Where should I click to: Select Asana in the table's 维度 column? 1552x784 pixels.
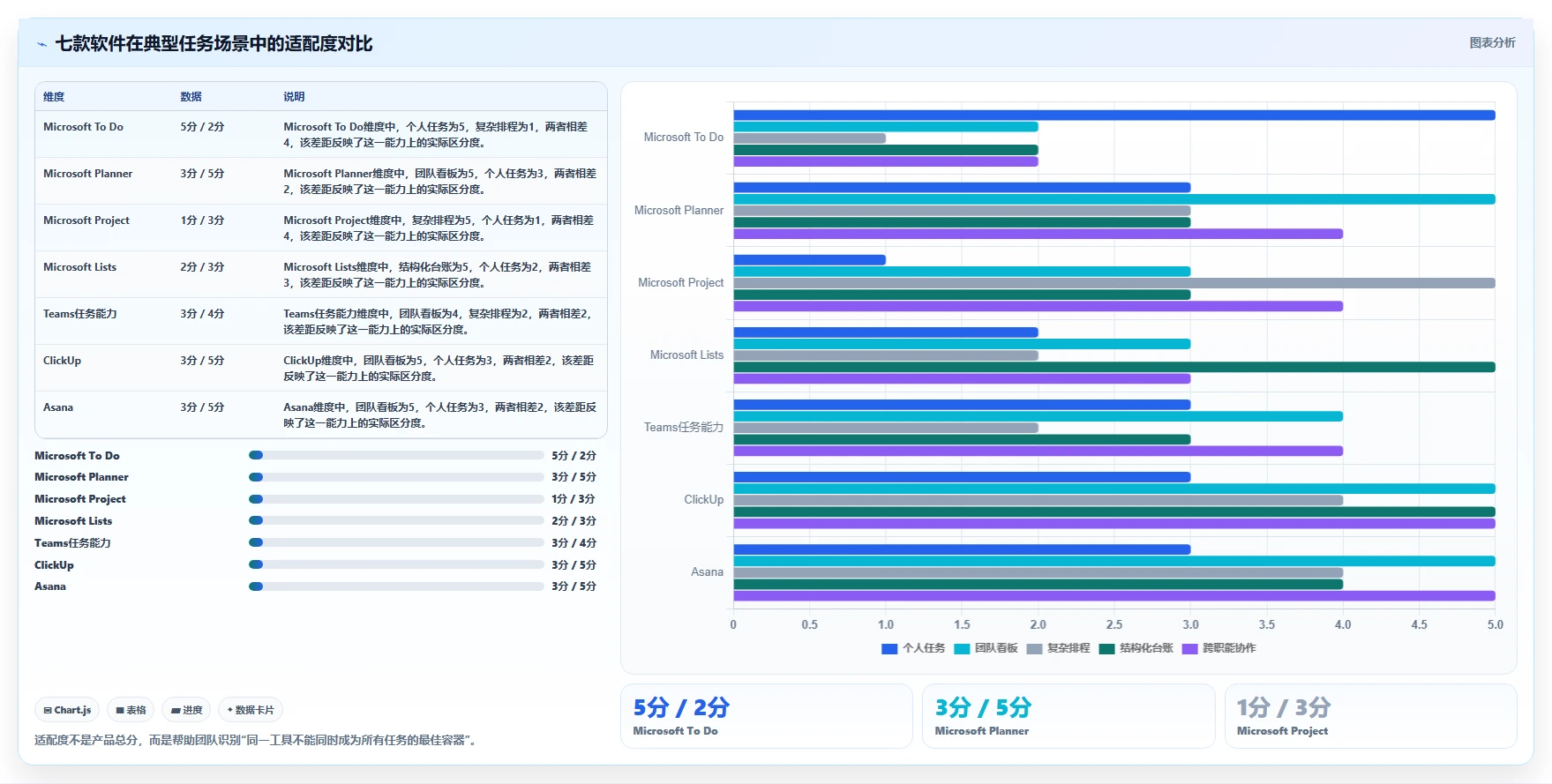(x=58, y=407)
